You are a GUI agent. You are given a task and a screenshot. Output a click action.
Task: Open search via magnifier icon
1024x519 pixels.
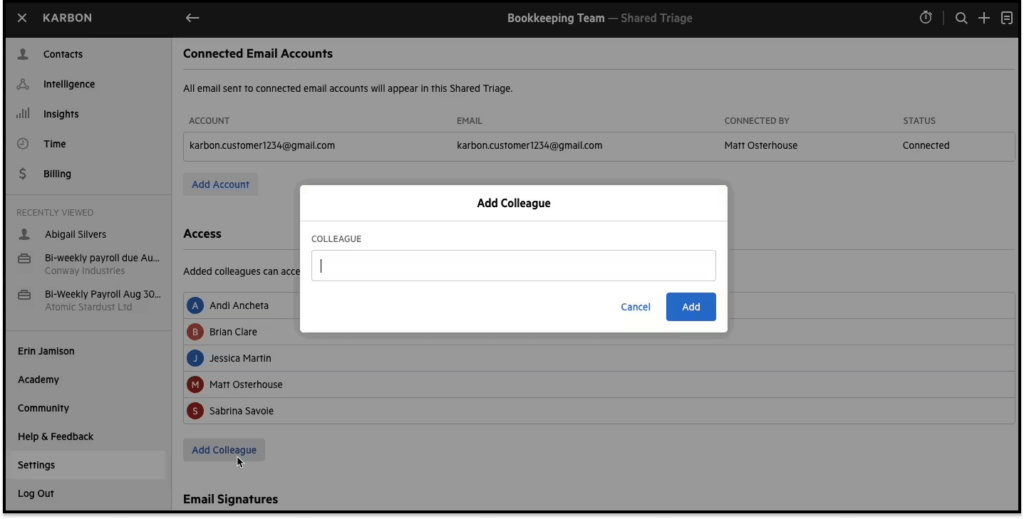(961, 18)
